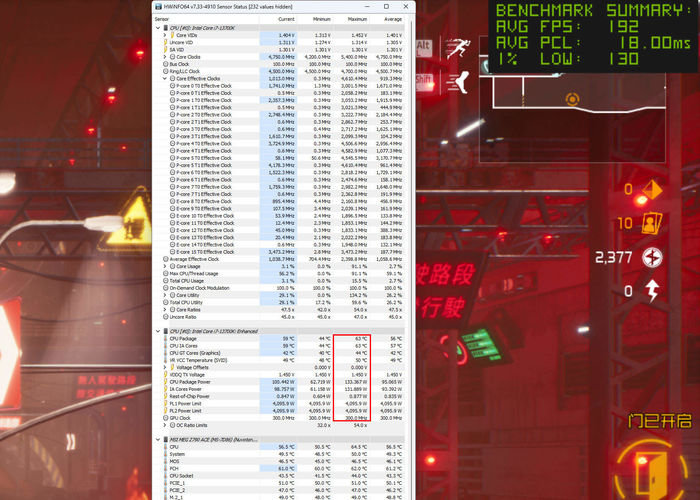Expand the Core VIDs row
The image size is (700, 500).
click(165, 35)
